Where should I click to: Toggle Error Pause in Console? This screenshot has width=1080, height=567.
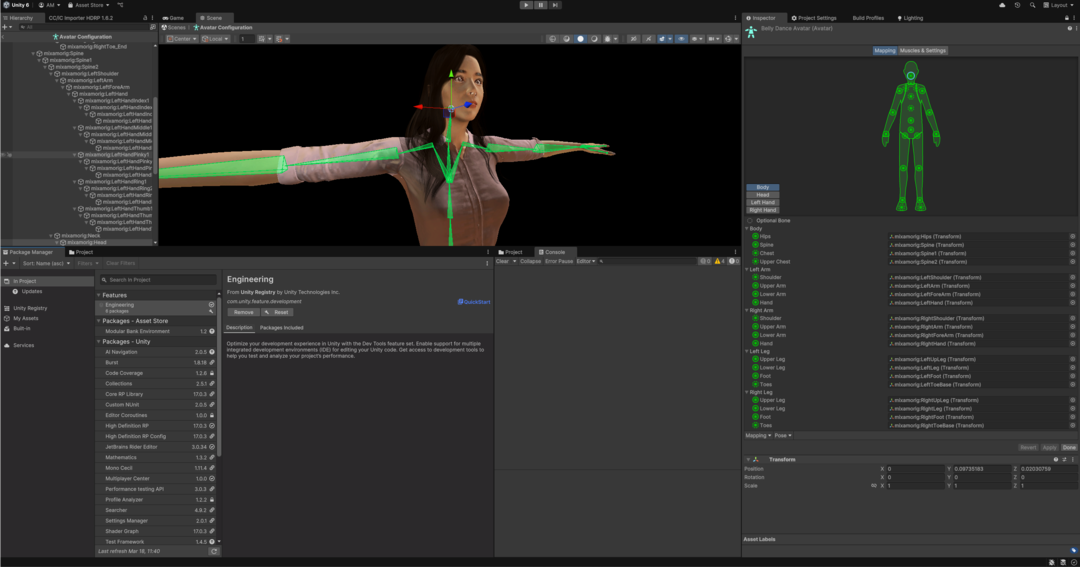pos(559,262)
